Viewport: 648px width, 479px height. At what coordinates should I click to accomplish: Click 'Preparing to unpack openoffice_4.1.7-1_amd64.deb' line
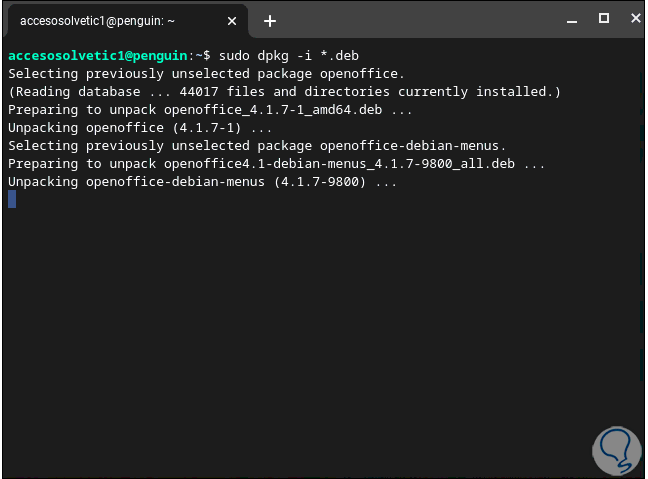(x=210, y=109)
